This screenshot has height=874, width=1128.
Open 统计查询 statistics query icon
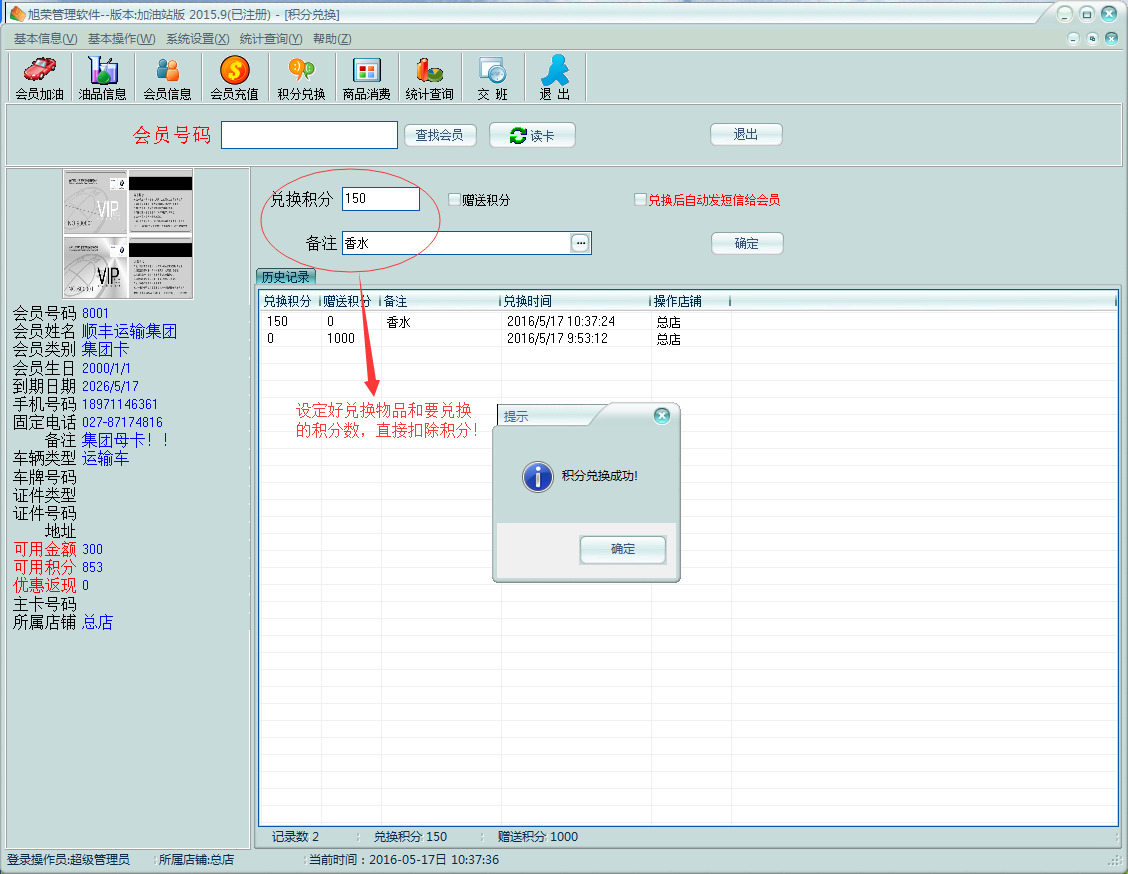429,78
